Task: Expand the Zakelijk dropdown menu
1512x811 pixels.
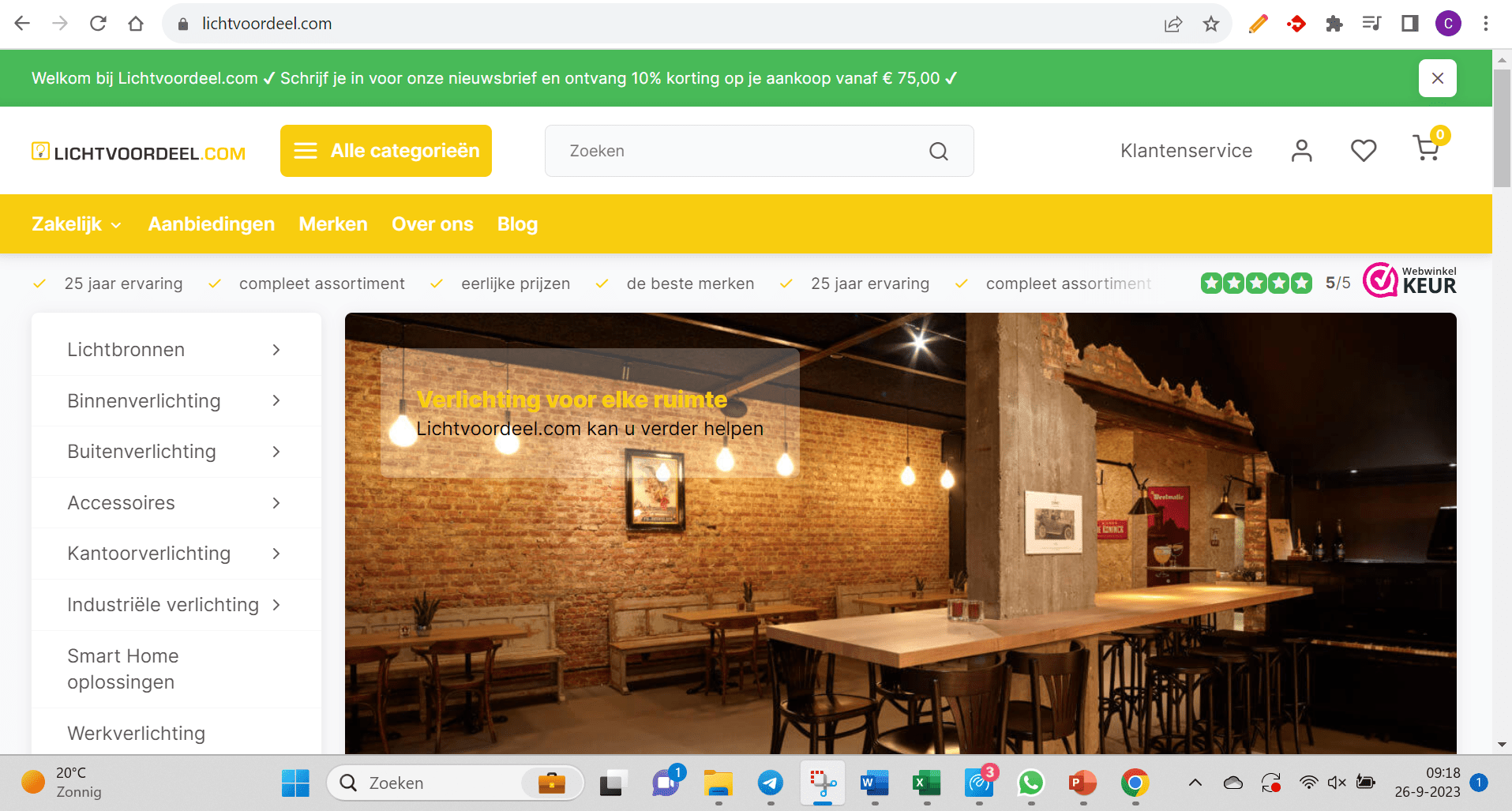Action: [77, 224]
